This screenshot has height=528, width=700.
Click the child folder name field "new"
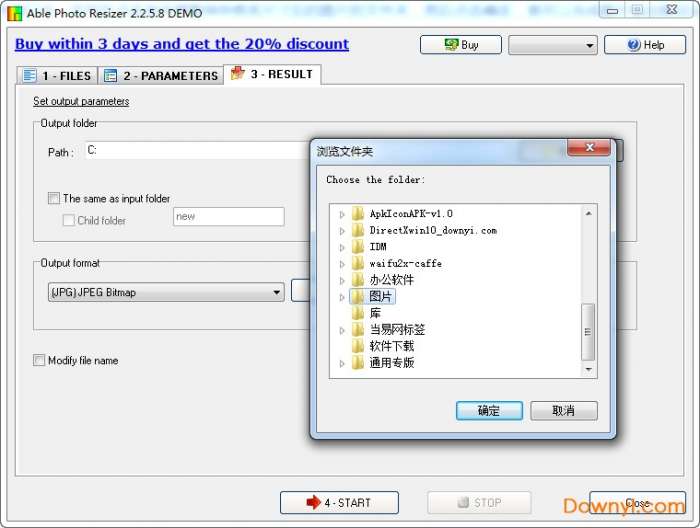[x=229, y=216]
